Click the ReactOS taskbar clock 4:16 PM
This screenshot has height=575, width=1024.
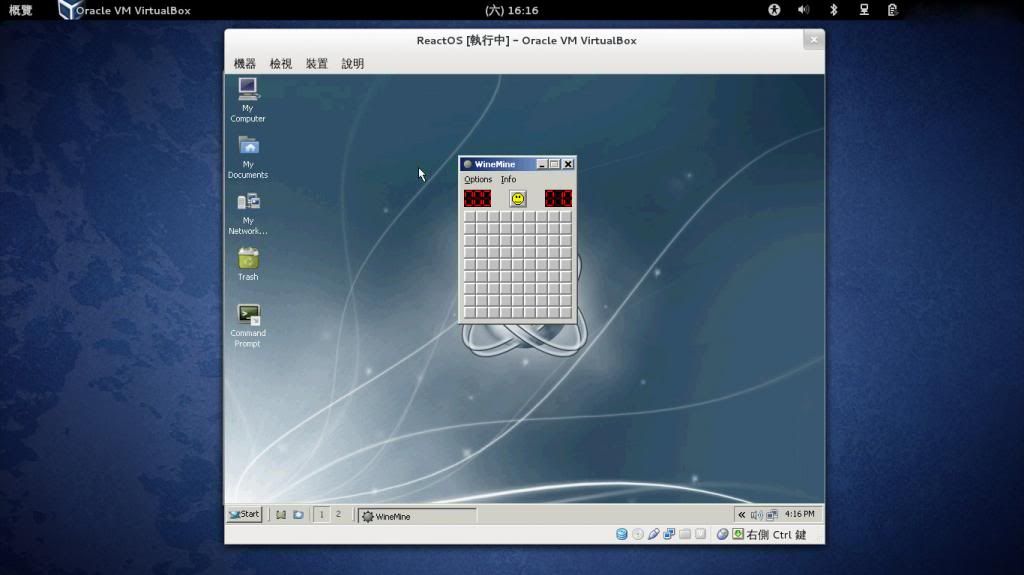799,514
